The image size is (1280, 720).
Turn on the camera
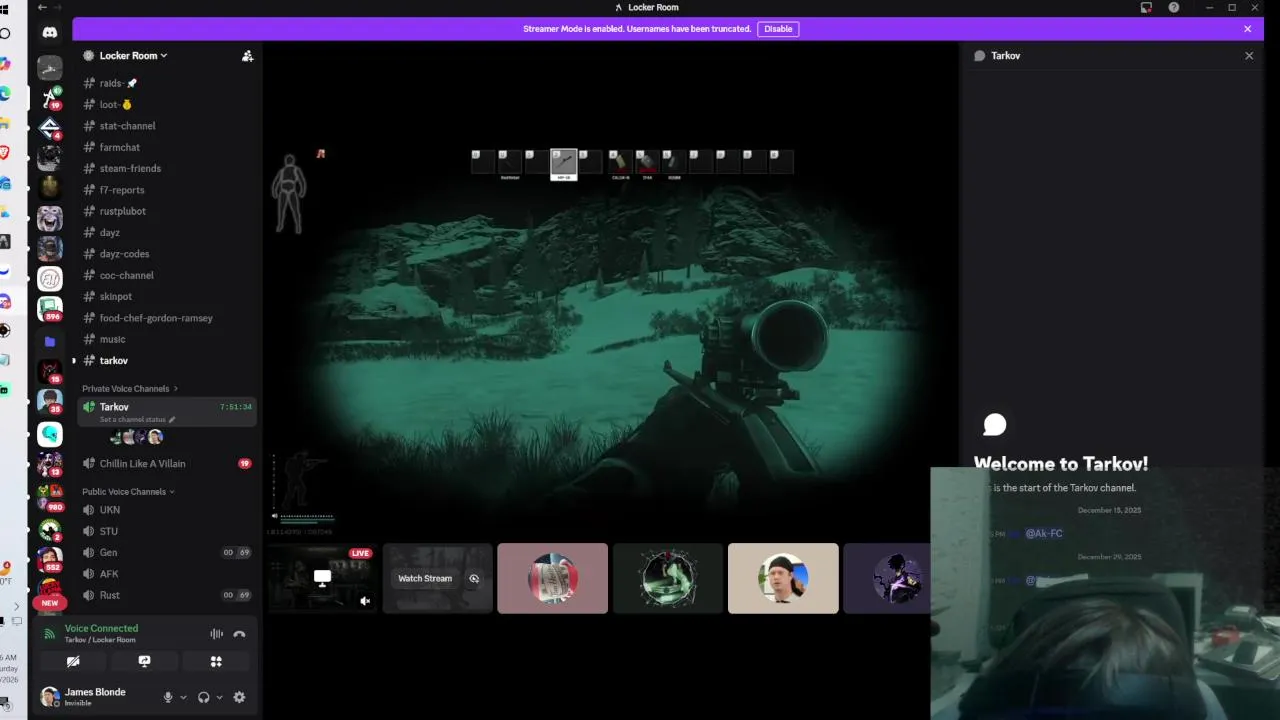click(x=73, y=661)
